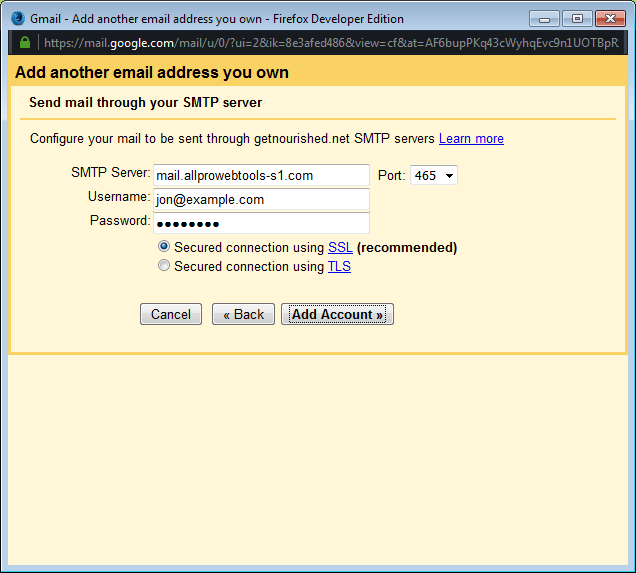636x573 pixels.
Task: Focus the SMTP Server input field
Action: [262, 175]
